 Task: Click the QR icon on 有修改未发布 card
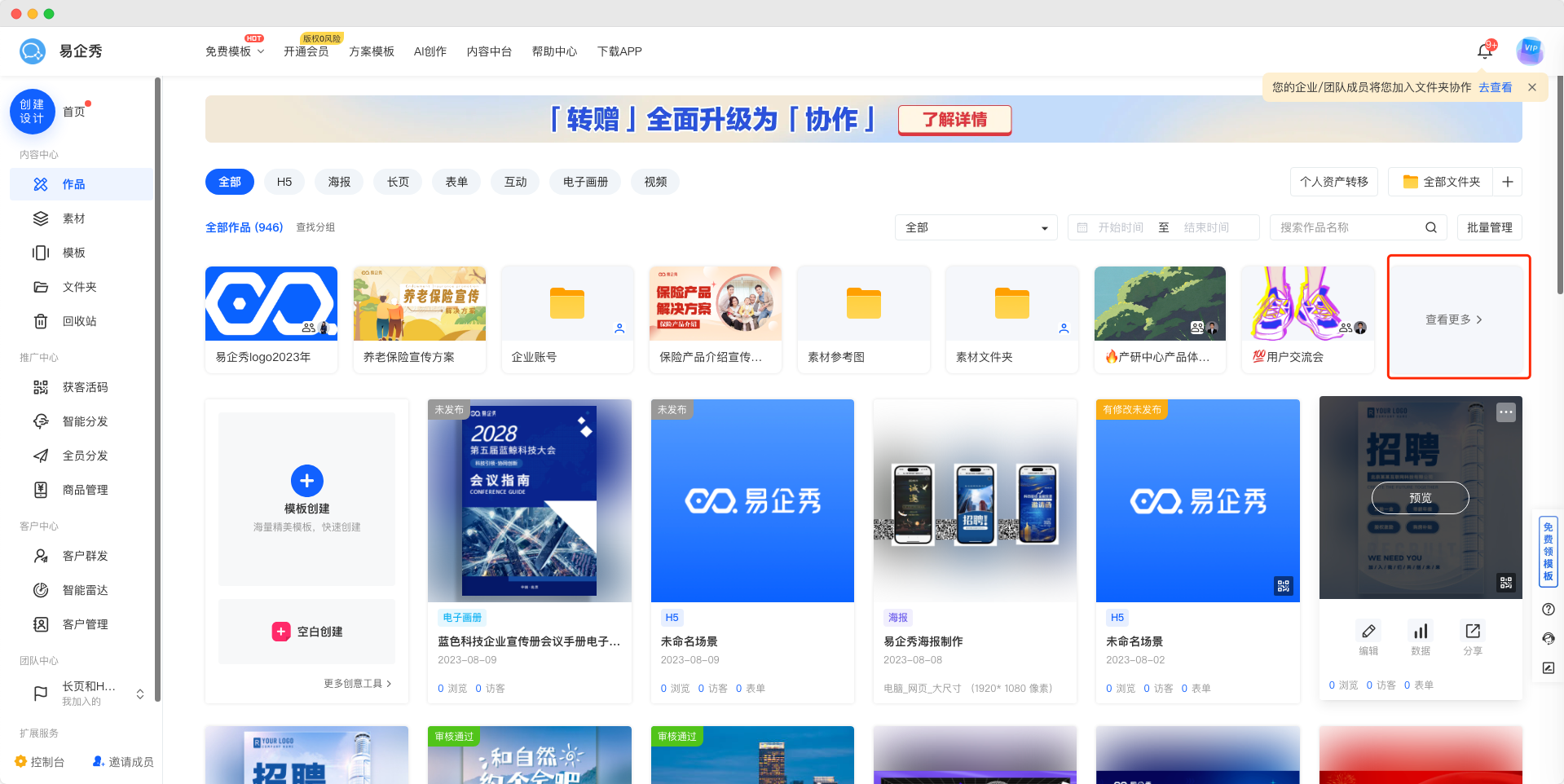[1283, 586]
